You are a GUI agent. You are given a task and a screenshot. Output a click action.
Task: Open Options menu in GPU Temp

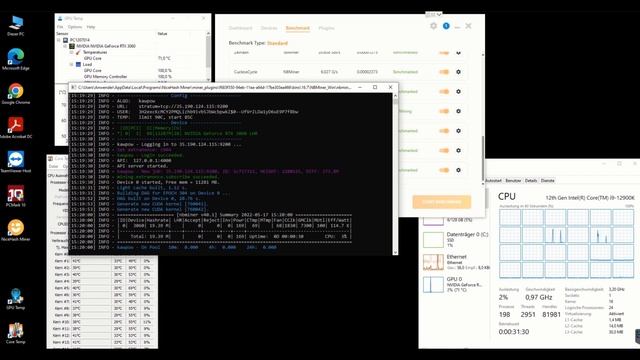point(75,27)
